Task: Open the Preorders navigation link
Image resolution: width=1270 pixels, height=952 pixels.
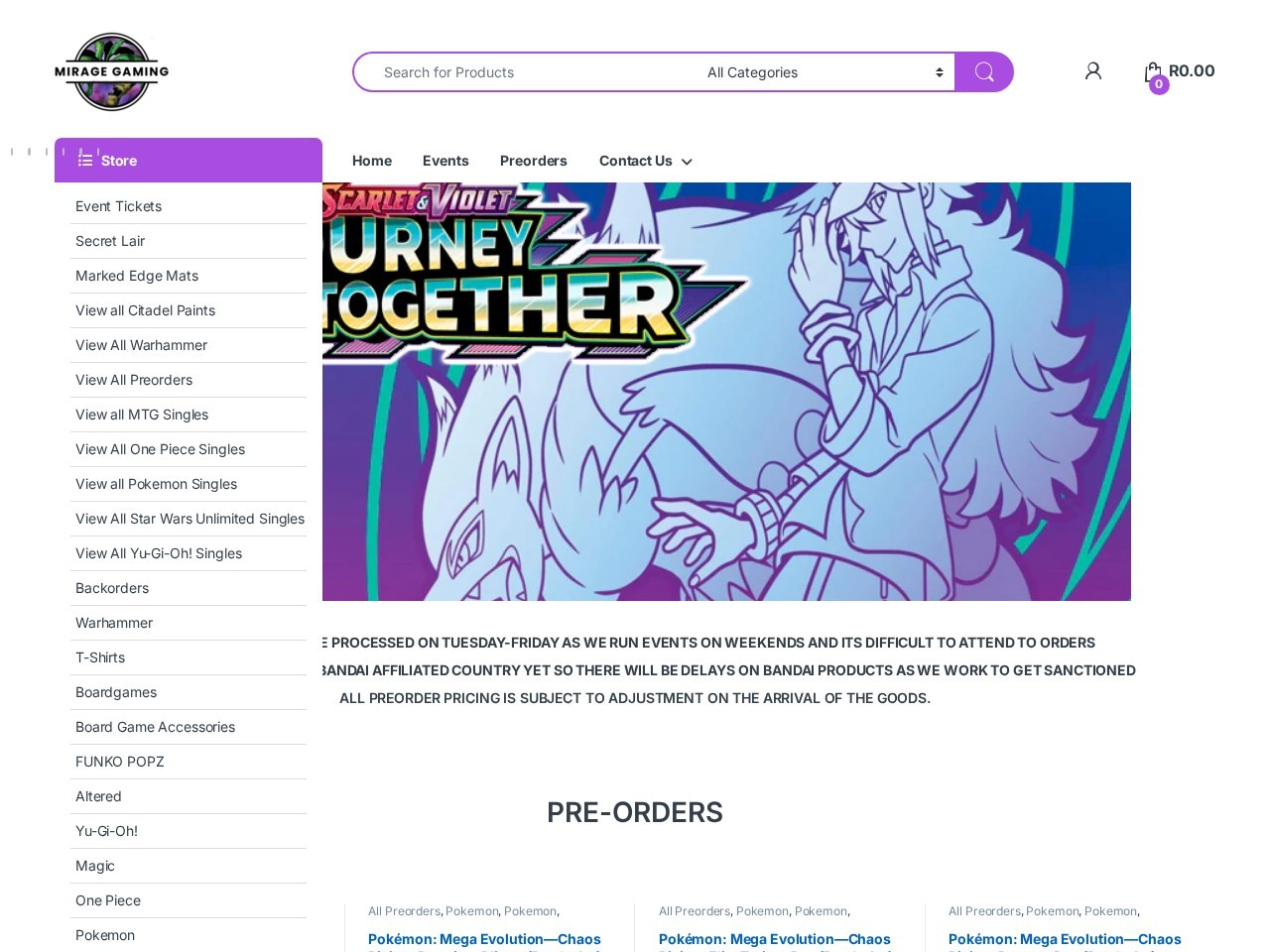Action: (x=534, y=161)
